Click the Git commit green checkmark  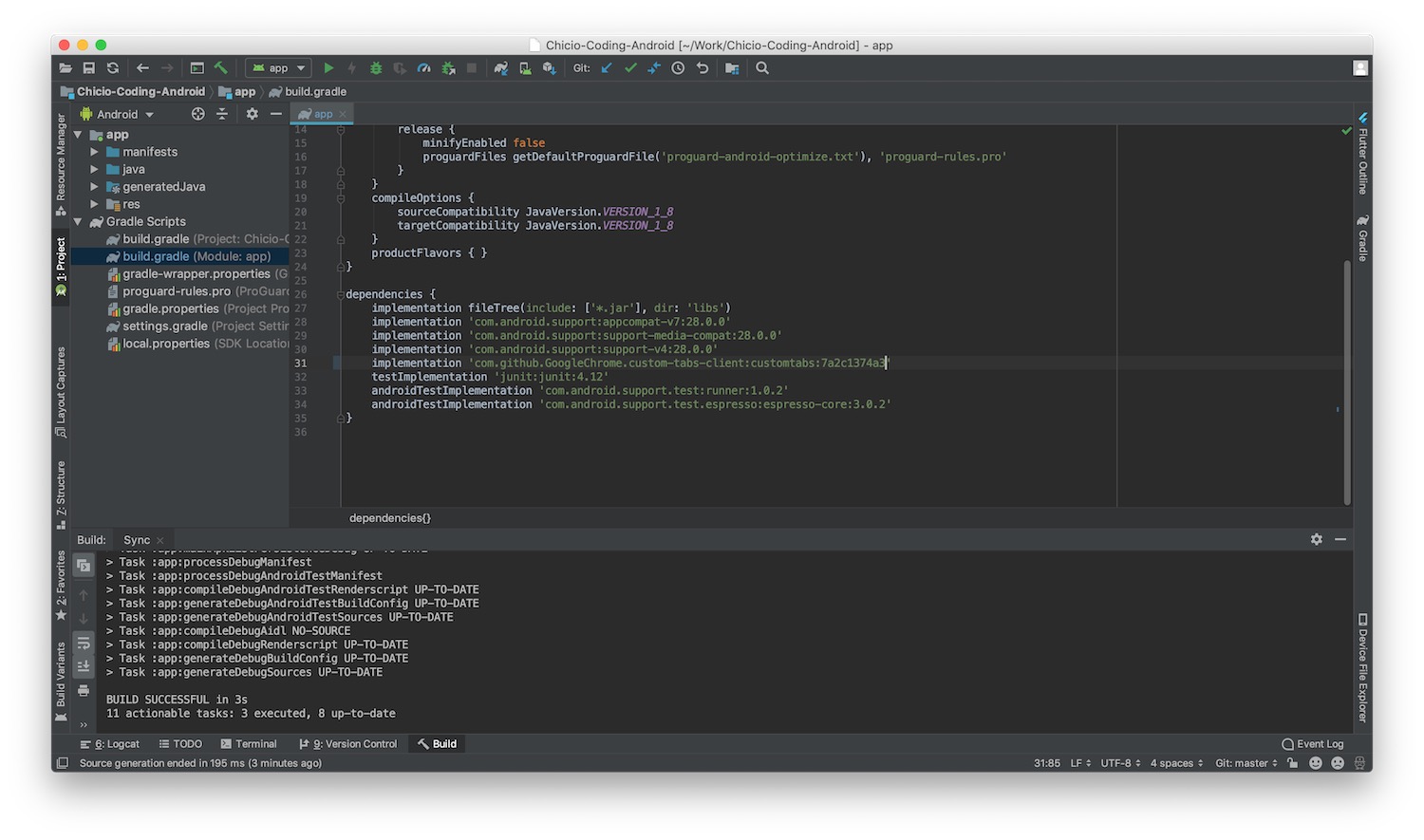point(630,68)
